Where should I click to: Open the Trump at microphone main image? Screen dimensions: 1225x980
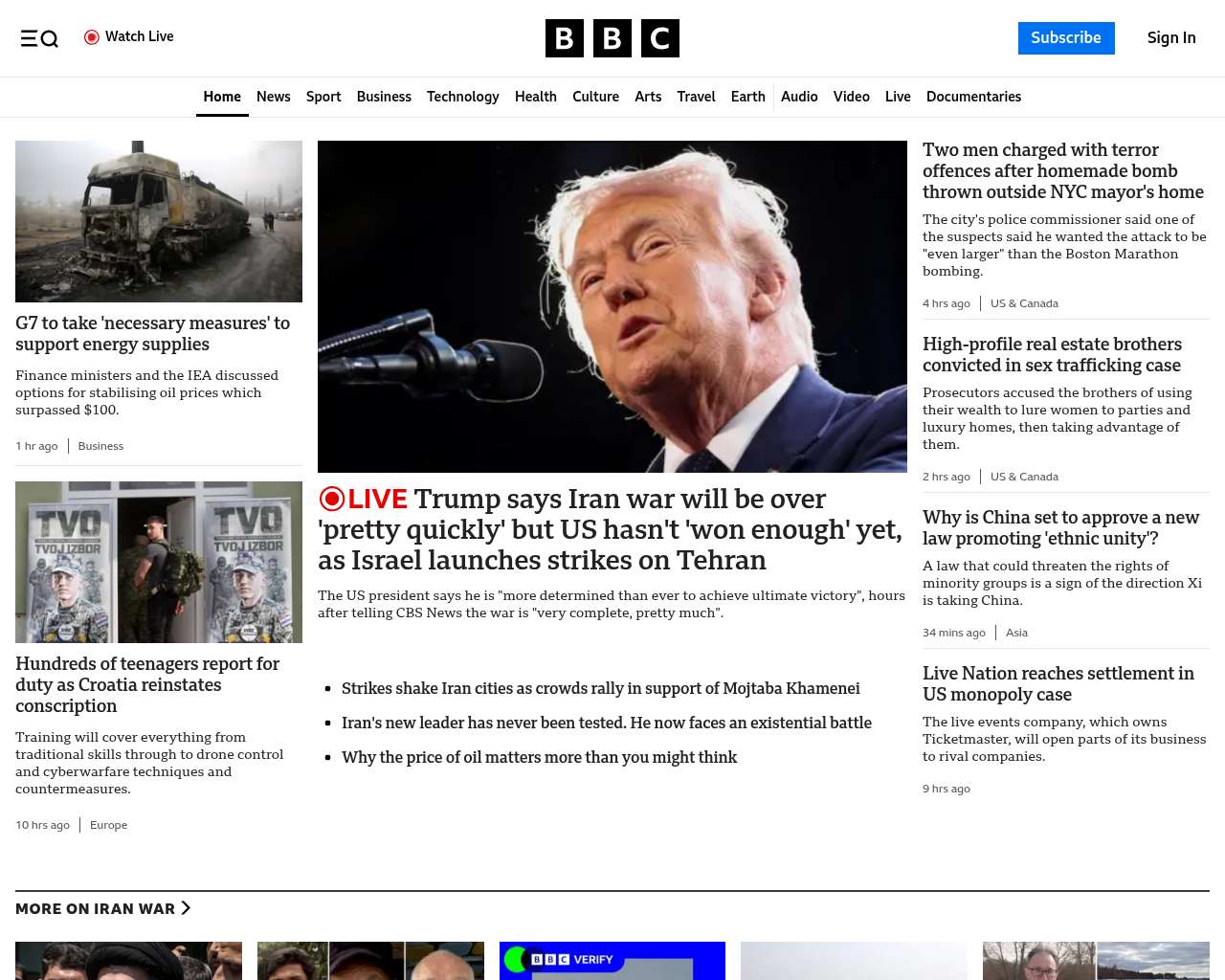(612, 306)
